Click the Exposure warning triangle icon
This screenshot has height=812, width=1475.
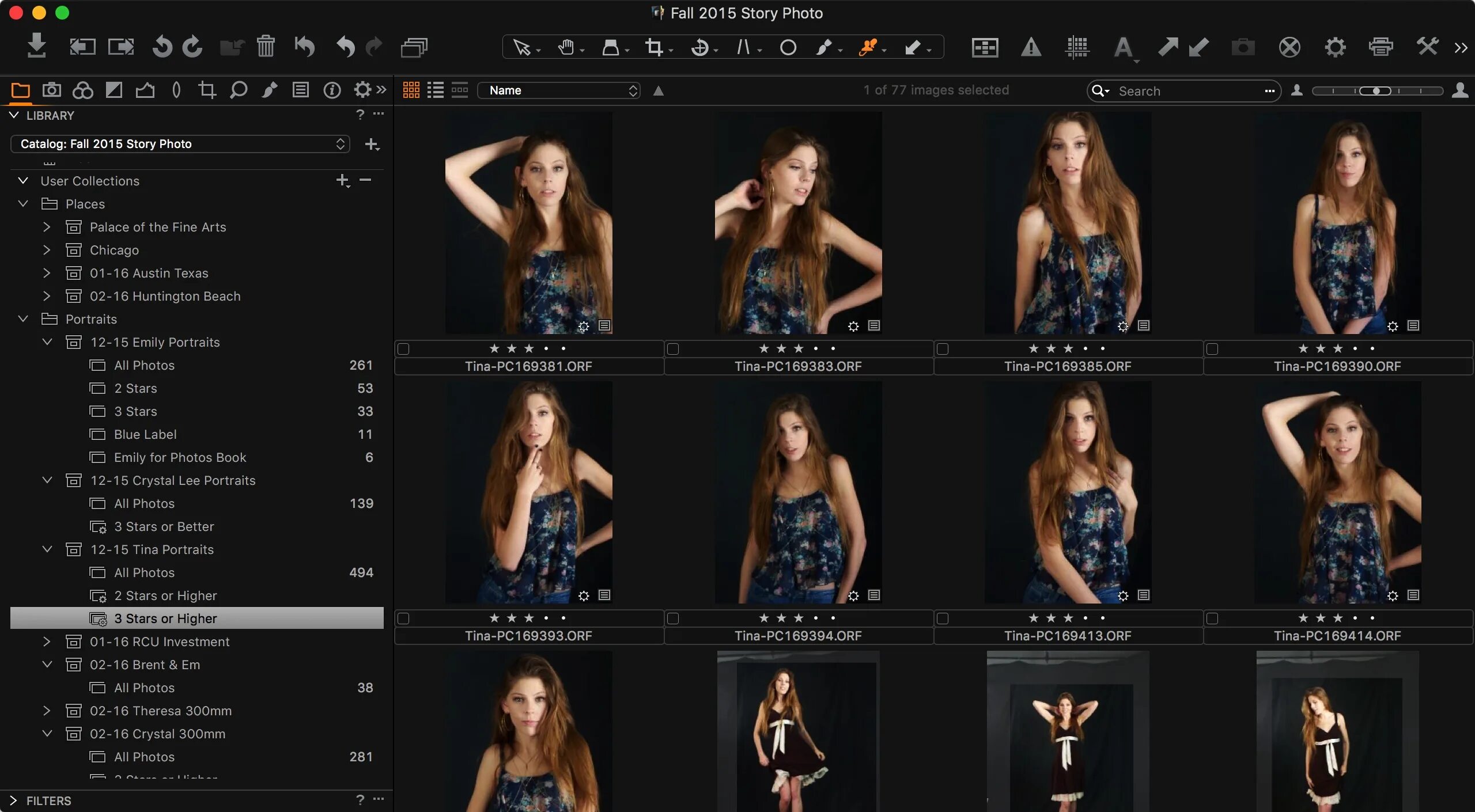click(1031, 47)
